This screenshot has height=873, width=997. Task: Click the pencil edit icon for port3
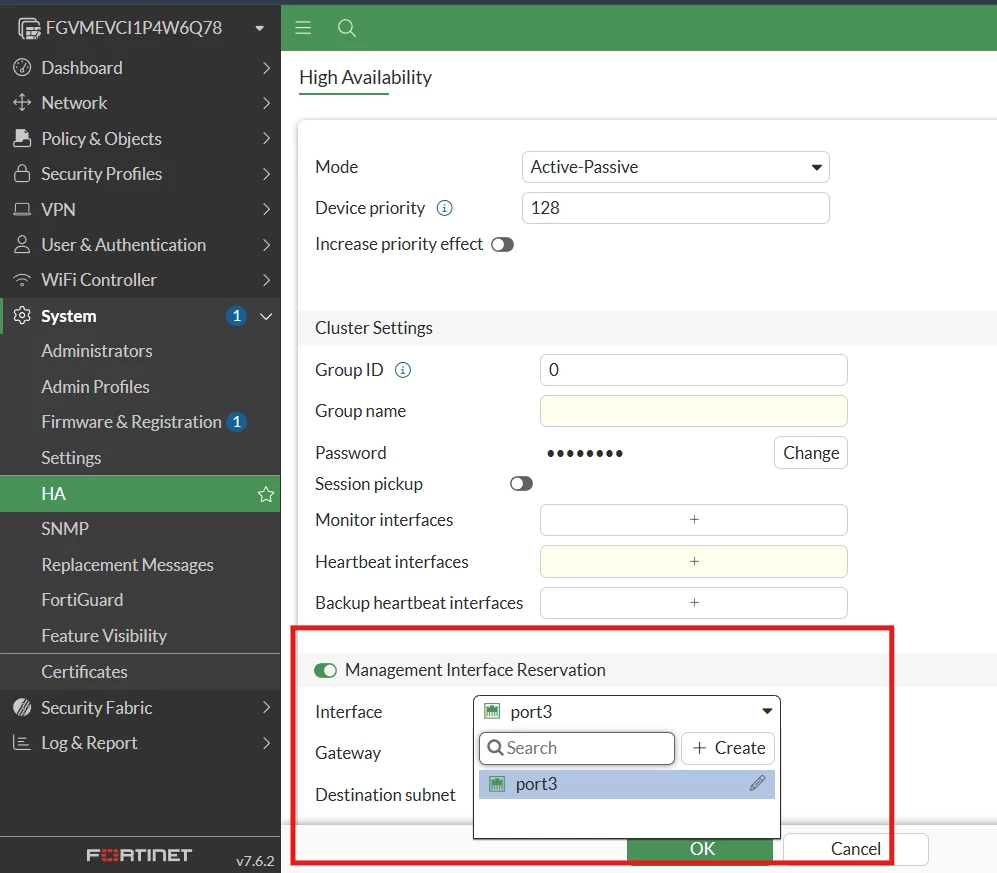point(757,783)
